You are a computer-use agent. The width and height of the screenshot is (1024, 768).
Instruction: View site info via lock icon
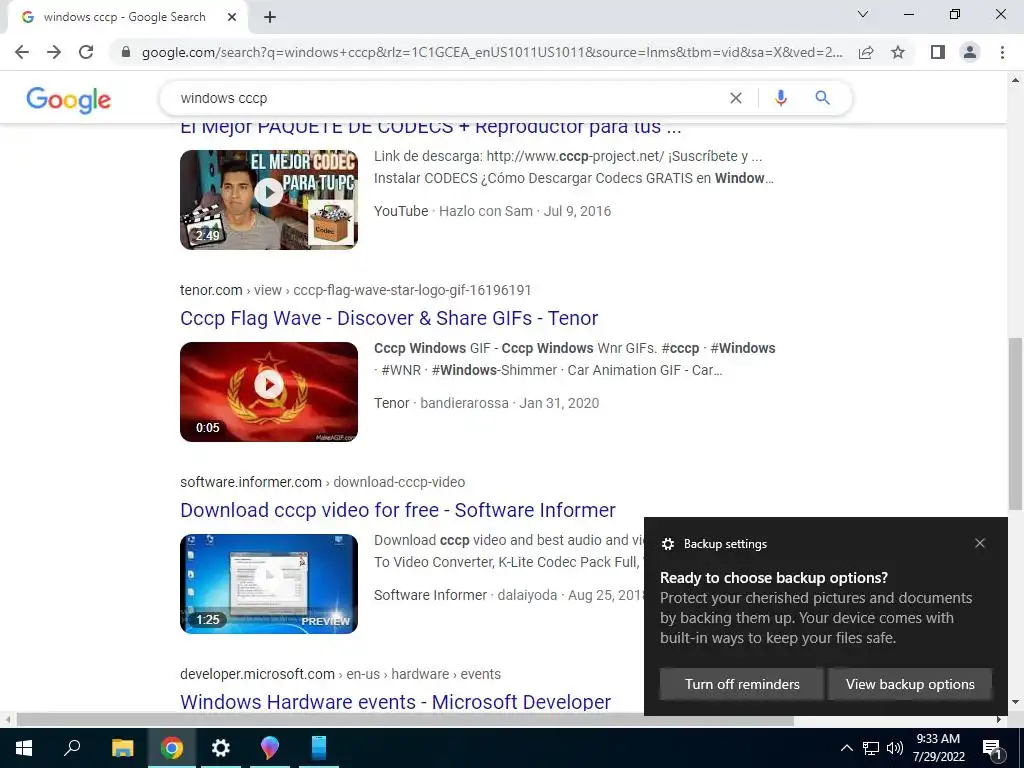(x=126, y=52)
